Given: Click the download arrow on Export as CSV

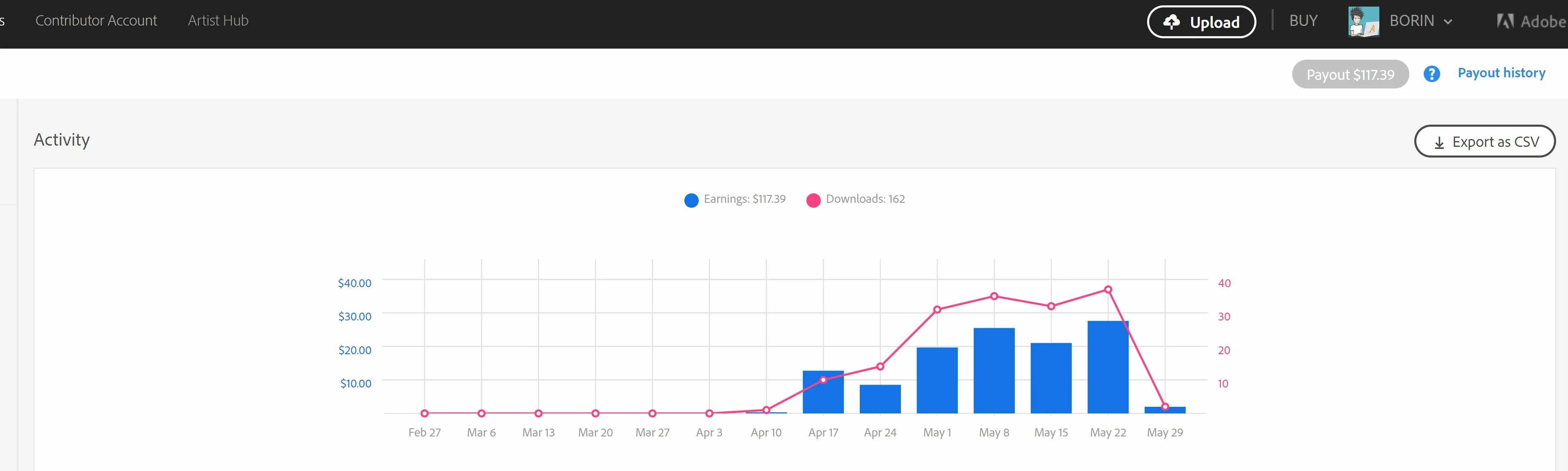Looking at the screenshot, I should (1439, 143).
